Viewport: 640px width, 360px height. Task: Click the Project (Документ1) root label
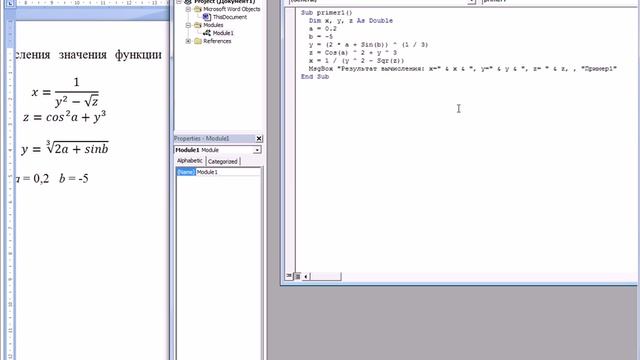click(224, 2)
